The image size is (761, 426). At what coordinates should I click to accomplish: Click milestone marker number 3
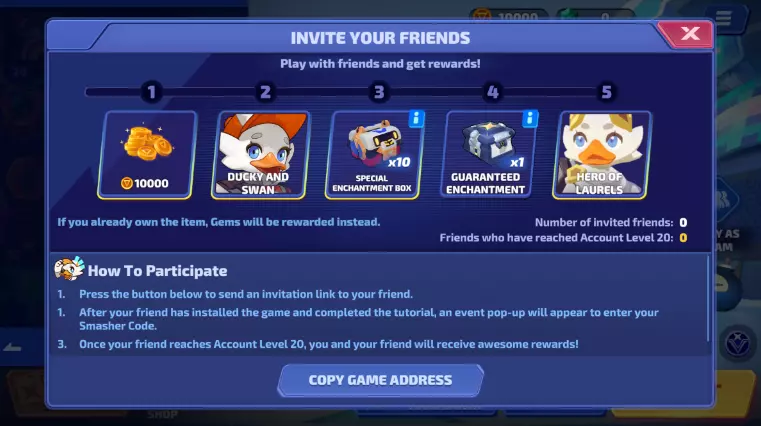pos(379,92)
